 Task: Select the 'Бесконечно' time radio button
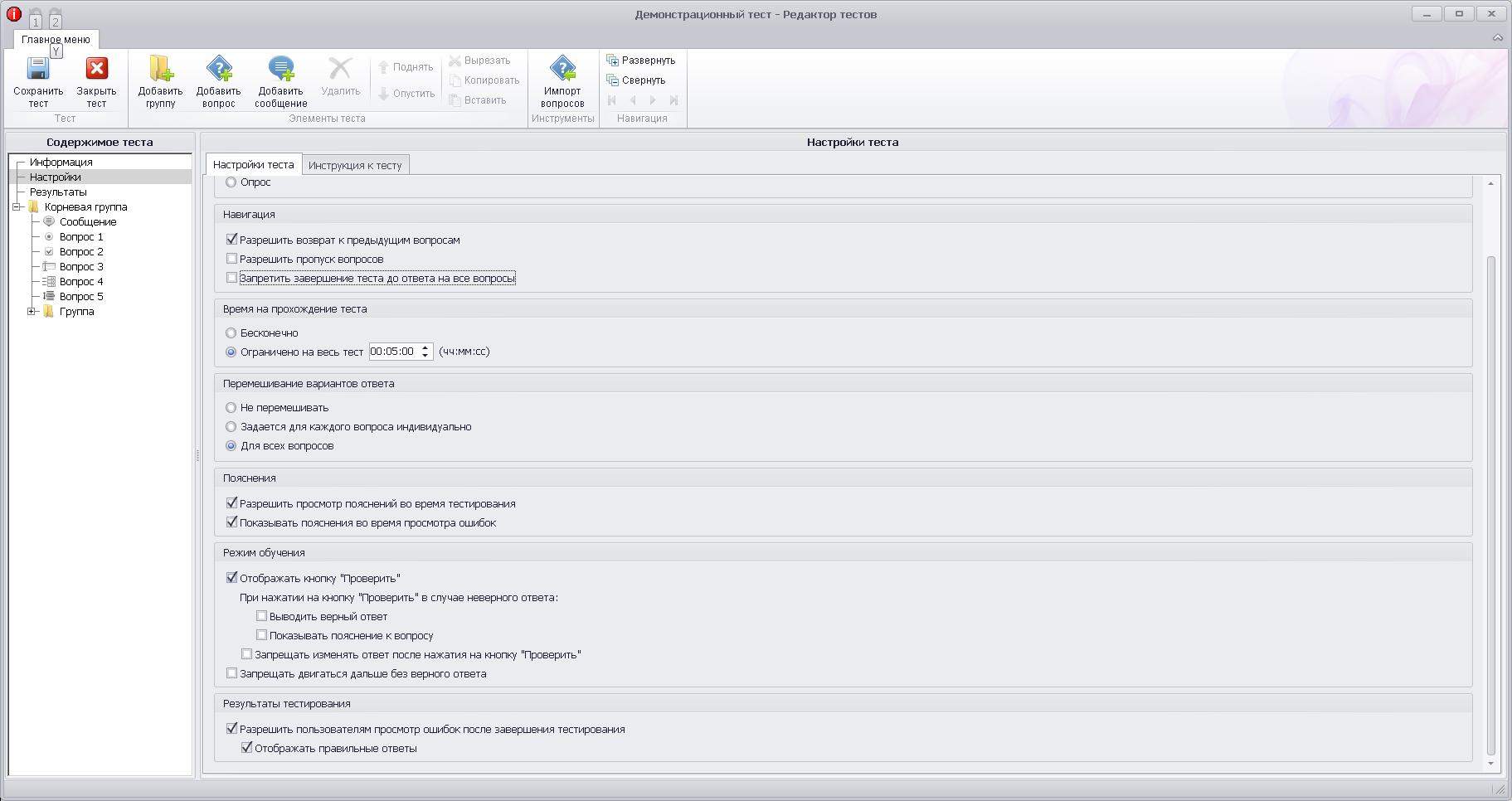[231, 333]
